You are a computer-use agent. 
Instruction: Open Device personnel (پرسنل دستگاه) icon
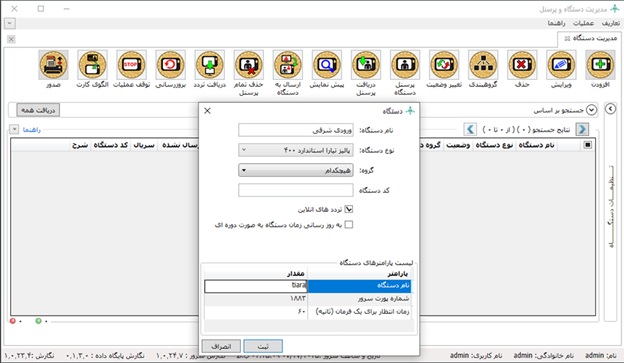(405, 65)
